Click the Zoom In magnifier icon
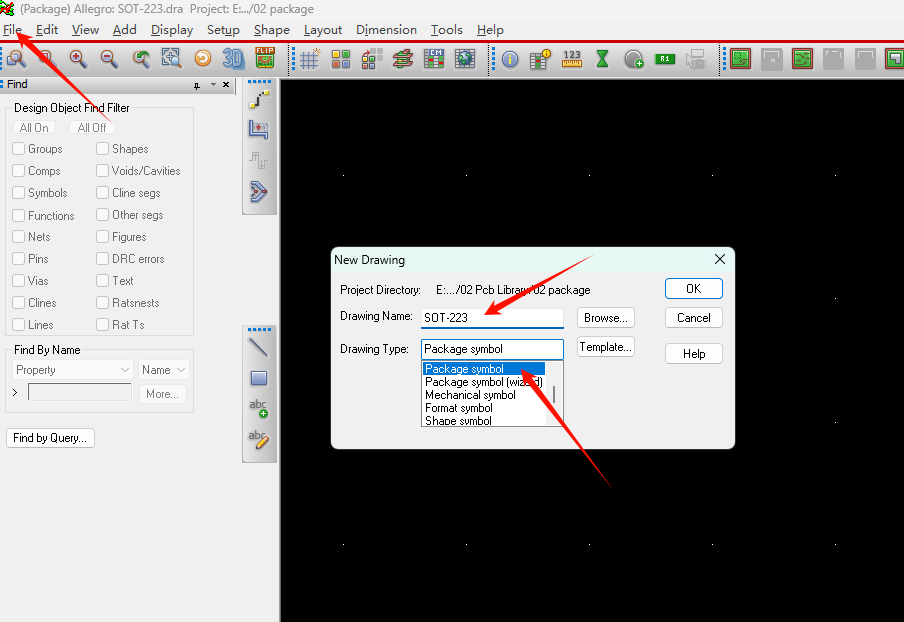The height and width of the screenshot is (622, 904). [78, 59]
